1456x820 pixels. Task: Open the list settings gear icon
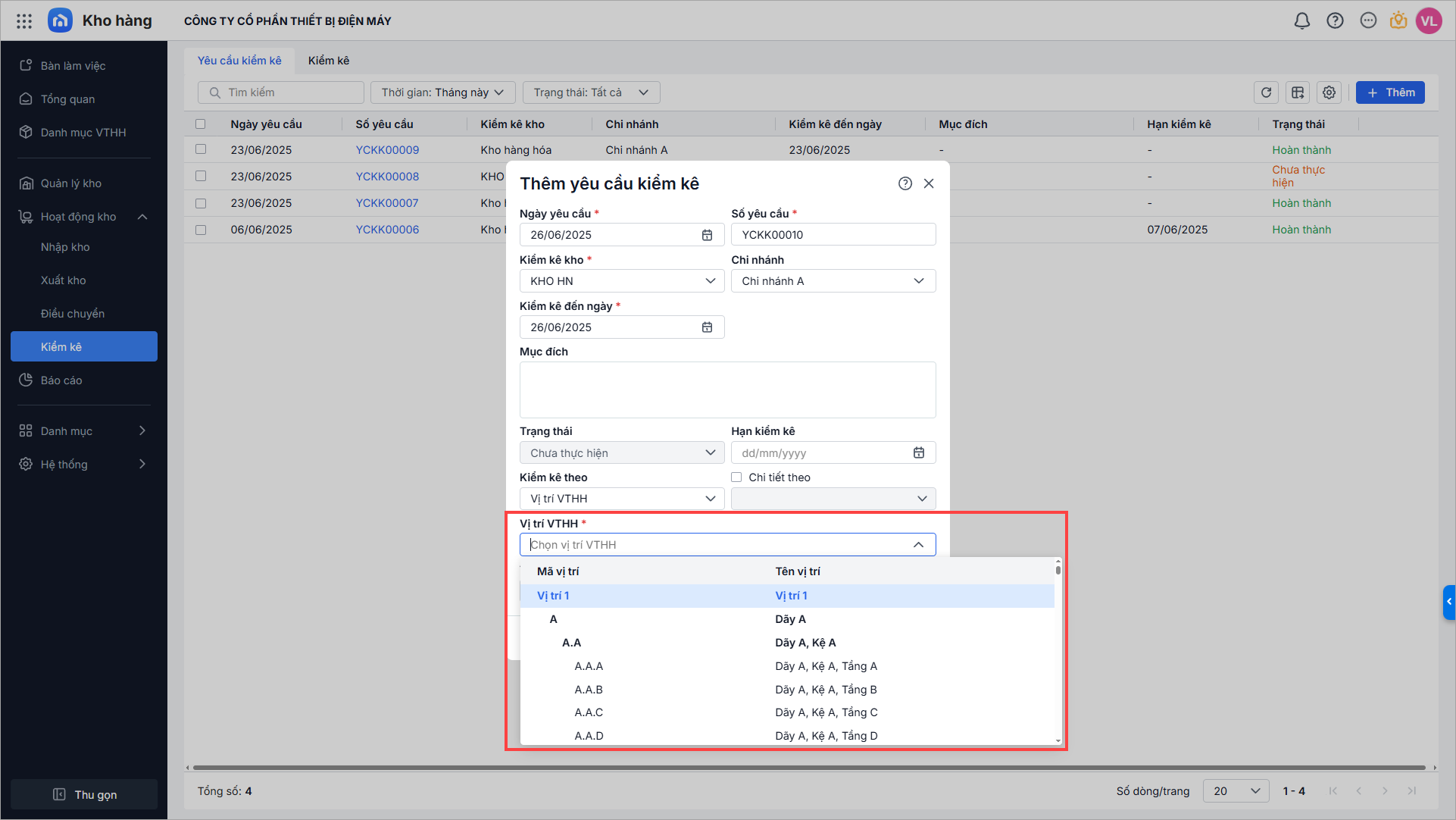1329,92
